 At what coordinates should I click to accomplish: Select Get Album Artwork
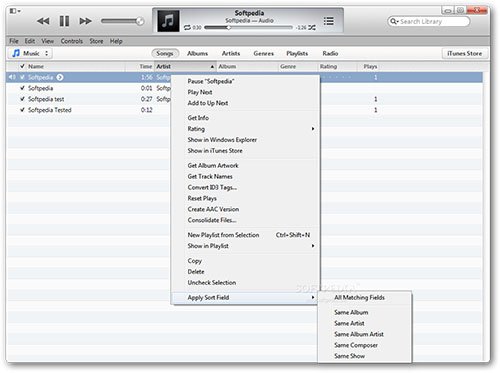[245, 166]
